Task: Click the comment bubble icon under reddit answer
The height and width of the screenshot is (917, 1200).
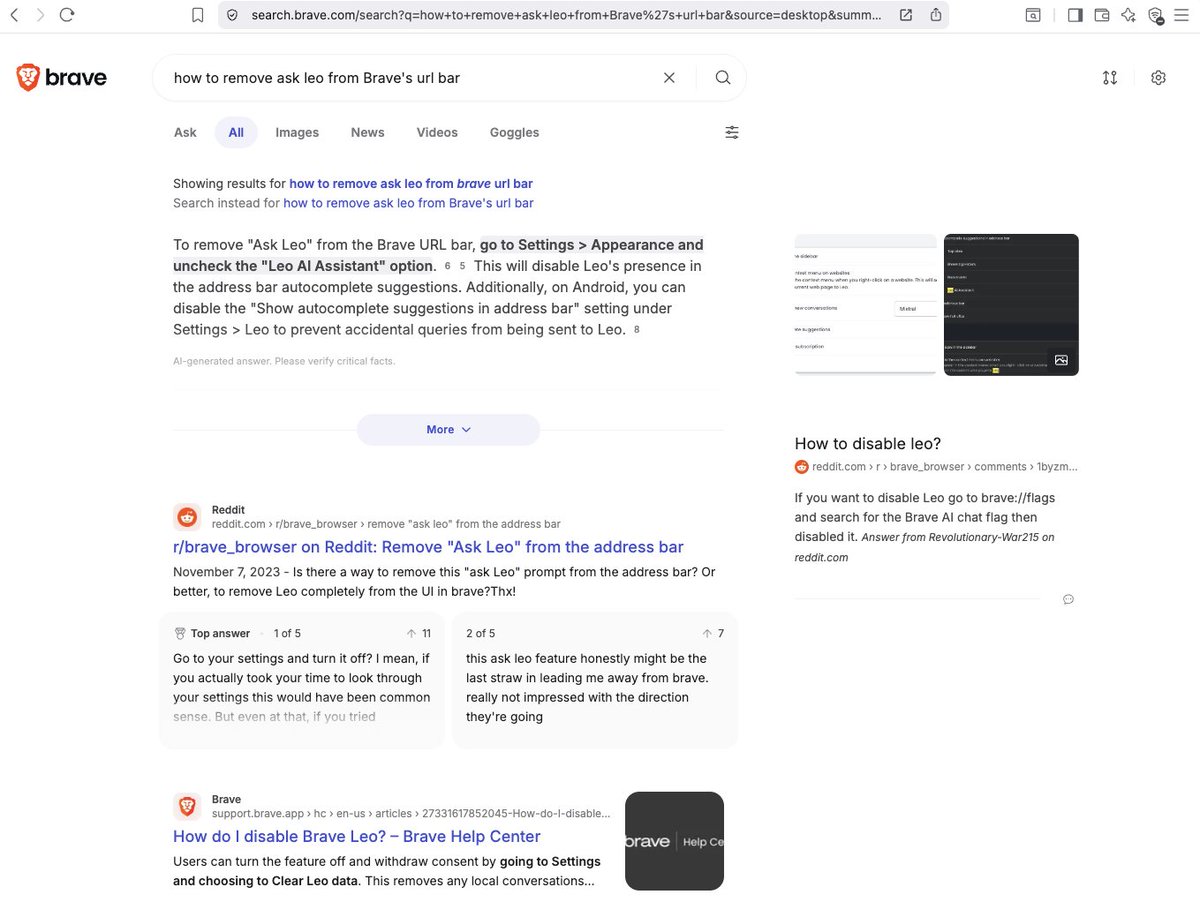Action: (1068, 600)
